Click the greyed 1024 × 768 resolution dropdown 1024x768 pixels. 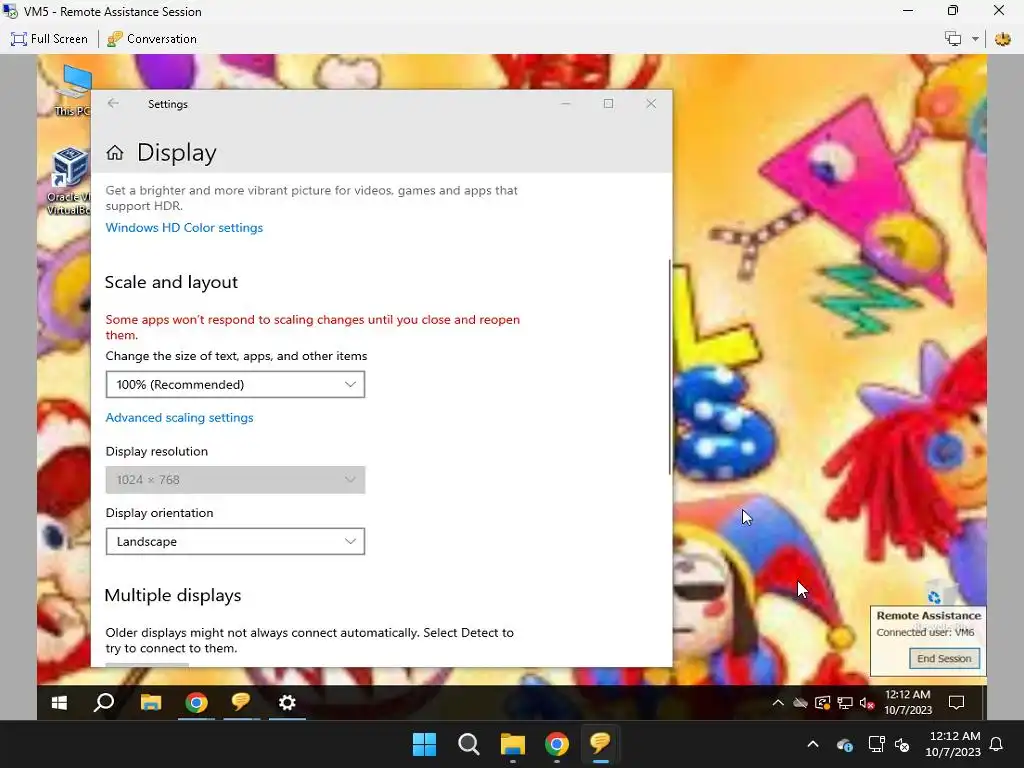[235, 479]
